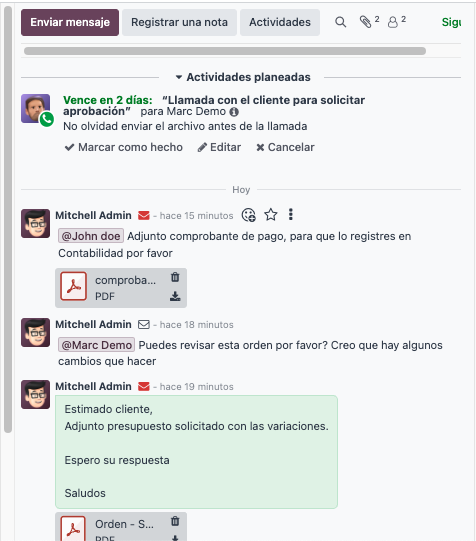
Task: Open the chatter search magnifier icon
Action: [340, 22]
